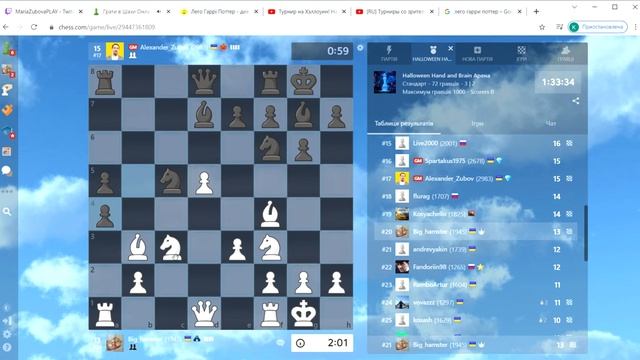This screenshot has width=640, height=360.
Task: Select the white queen on d1
Action: coord(204,313)
